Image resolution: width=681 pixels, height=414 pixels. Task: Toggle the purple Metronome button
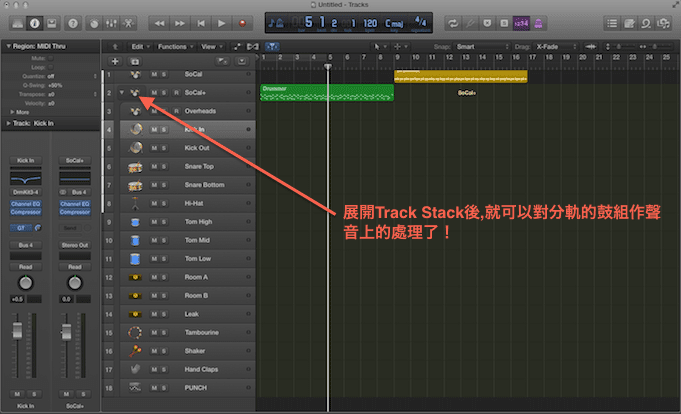tap(538, 23)
